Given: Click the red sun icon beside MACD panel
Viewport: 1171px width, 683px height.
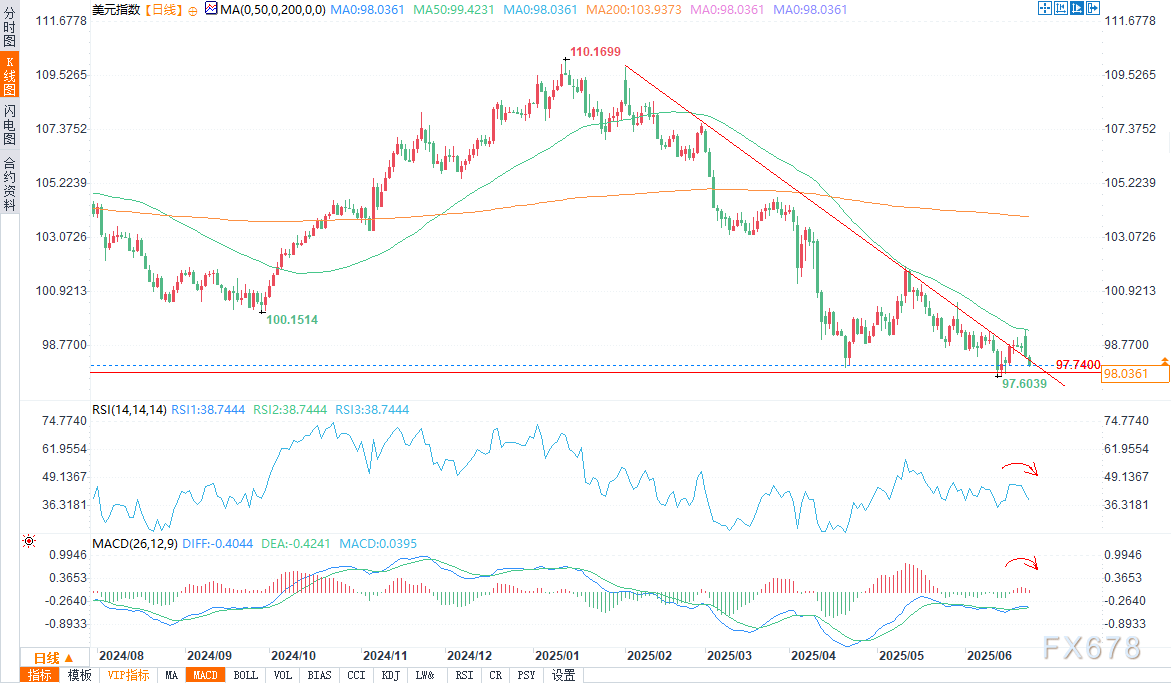Looking at the screenshot, I should [29, 540].
